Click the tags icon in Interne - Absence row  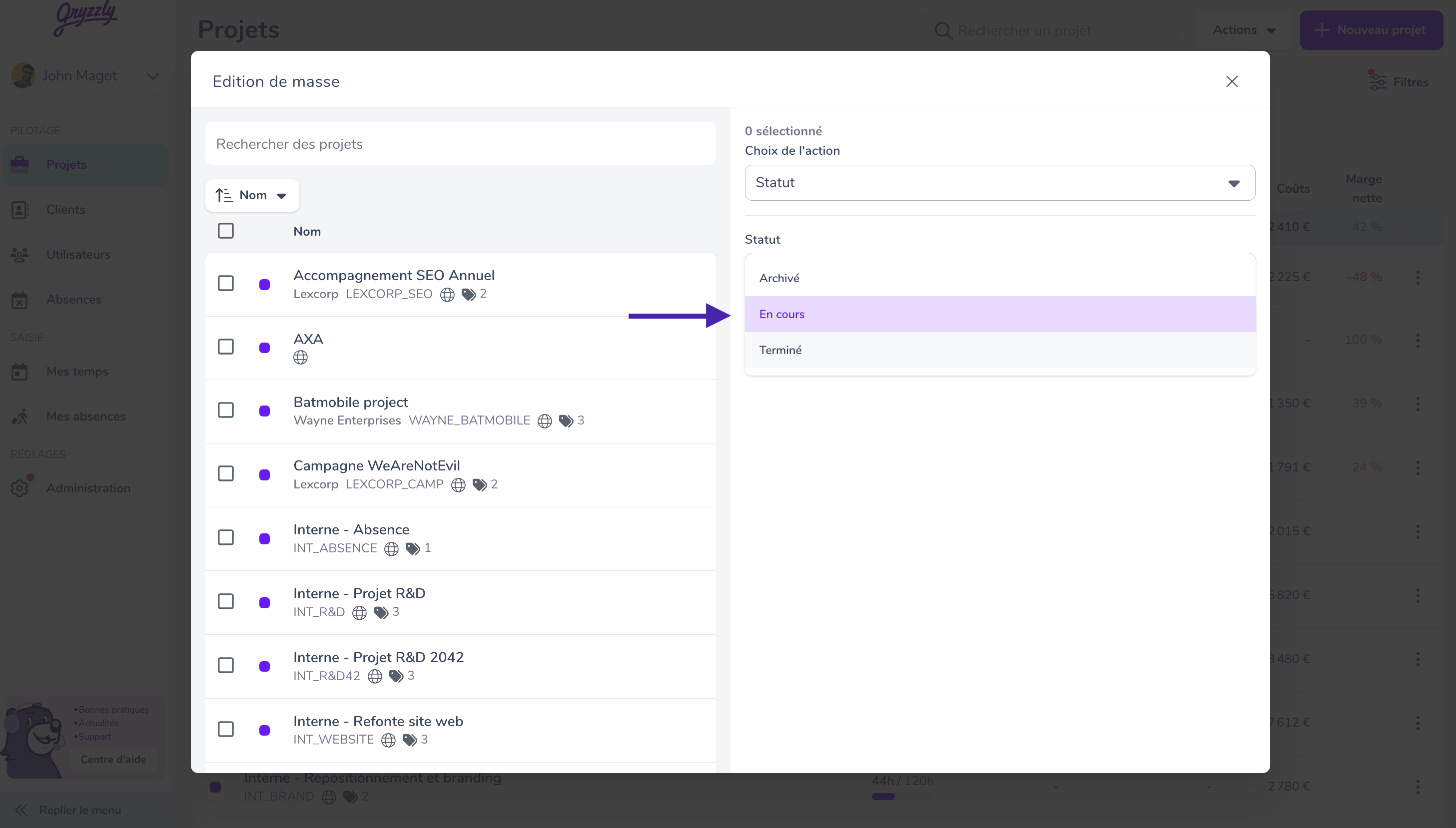pos(413,549)
